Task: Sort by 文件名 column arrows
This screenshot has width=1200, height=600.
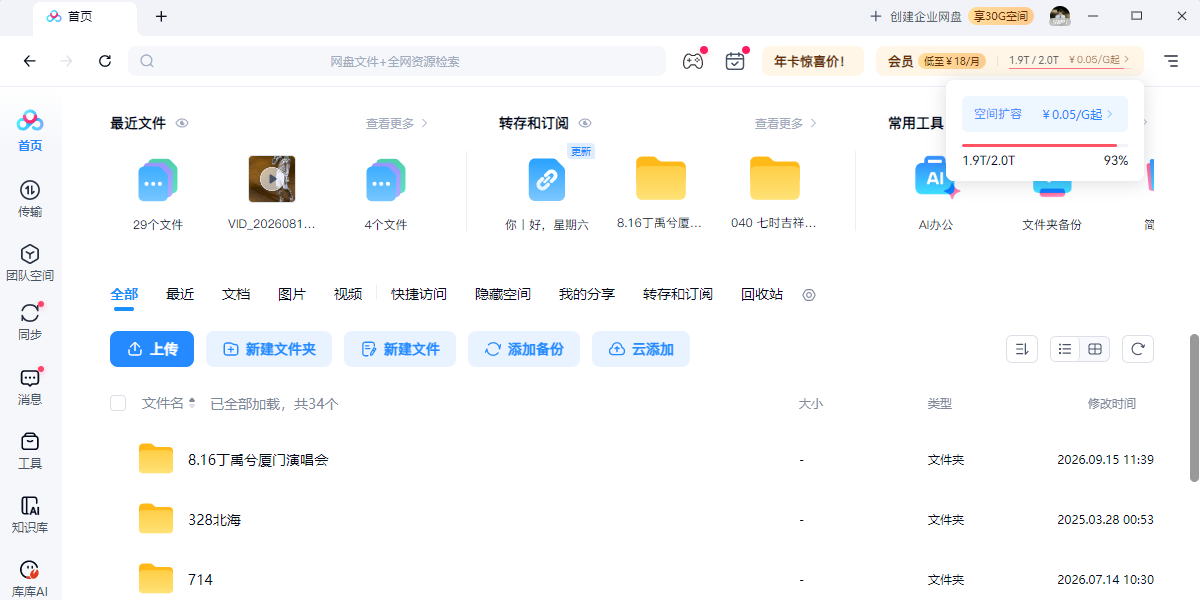Action: (191, 403)
